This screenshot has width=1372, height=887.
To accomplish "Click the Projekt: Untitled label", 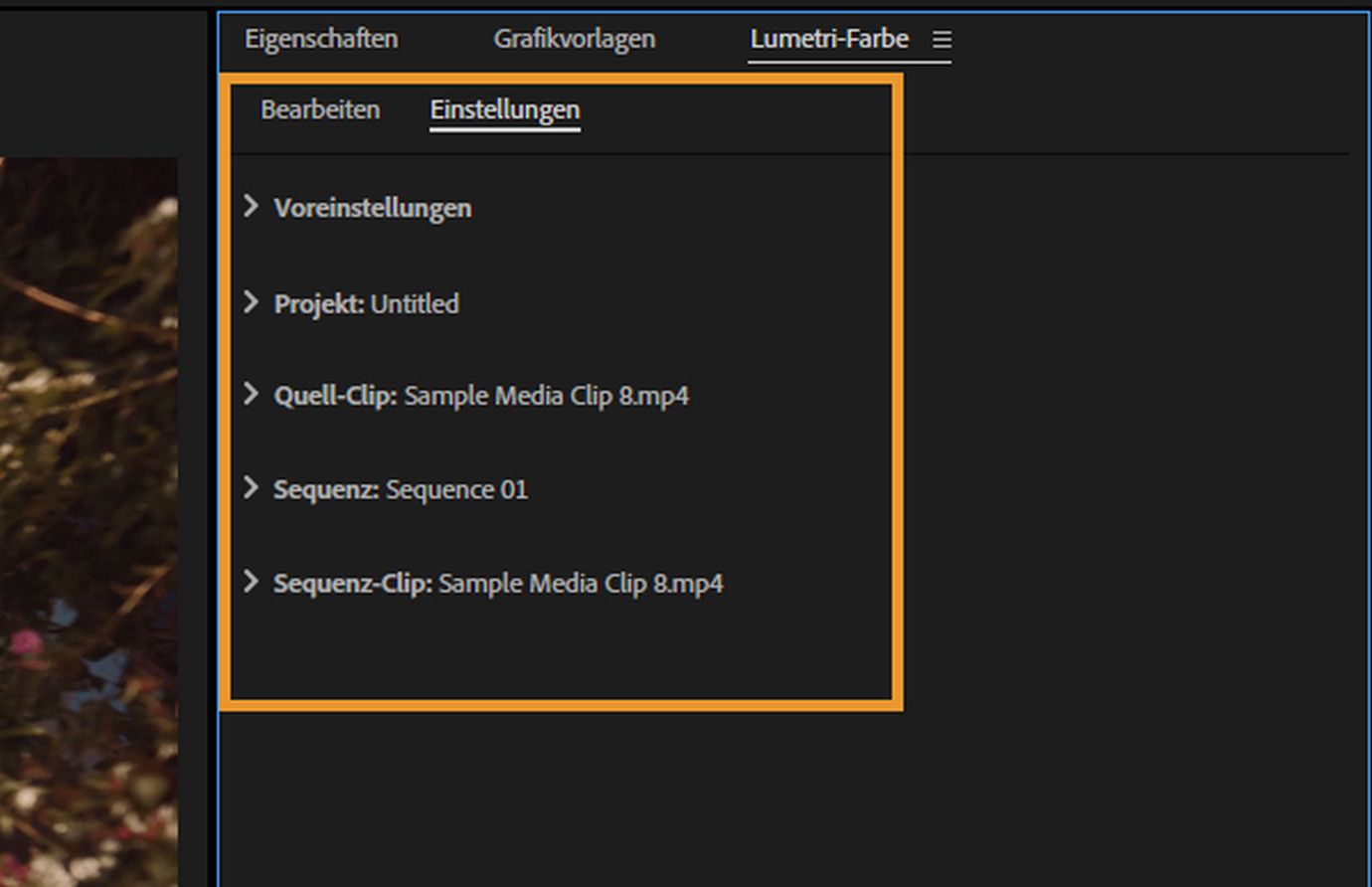I will click(x=365, y=303).
